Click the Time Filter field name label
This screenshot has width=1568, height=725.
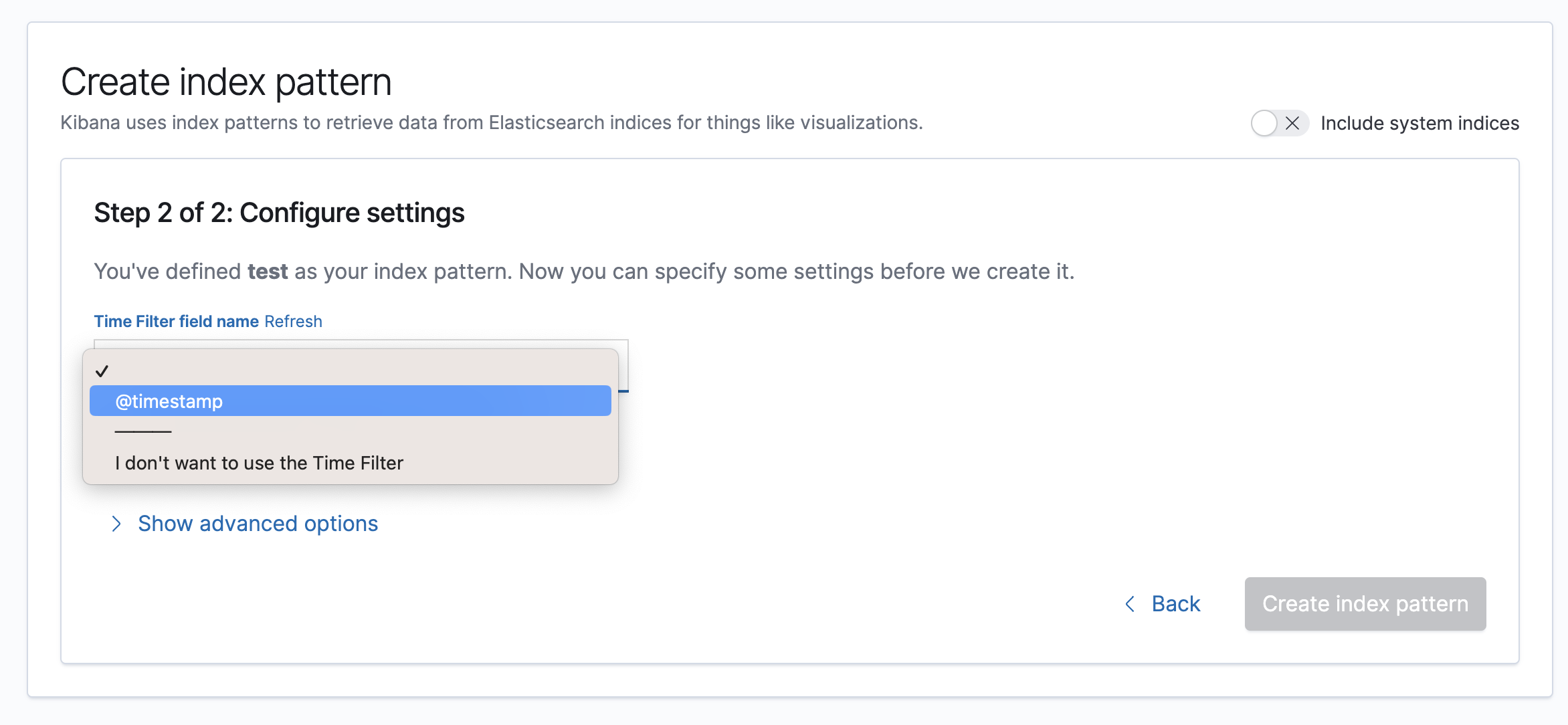(x=176, y=321)
